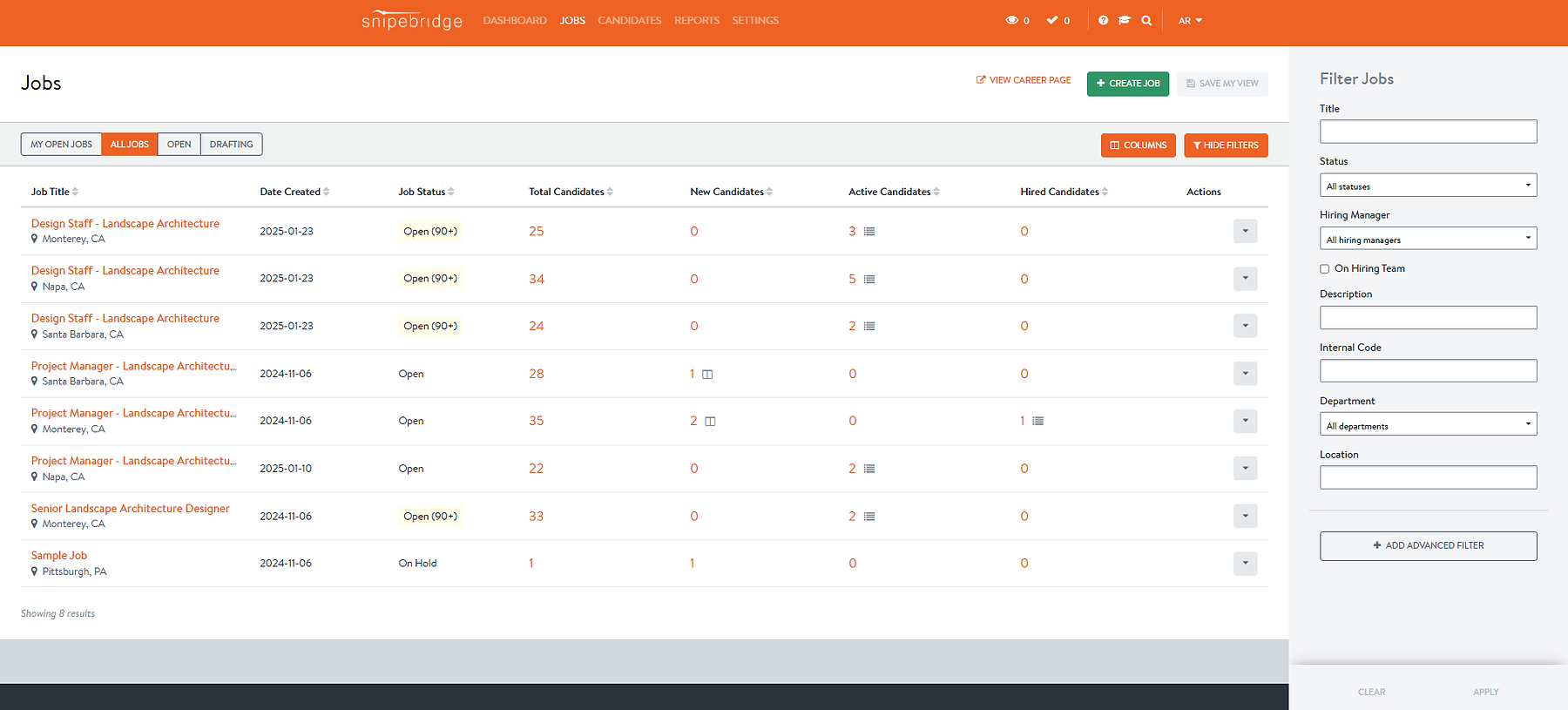This screenshot has width=1568, height=710.
Task: Click the Create Job button
Action: point(1128,84)
